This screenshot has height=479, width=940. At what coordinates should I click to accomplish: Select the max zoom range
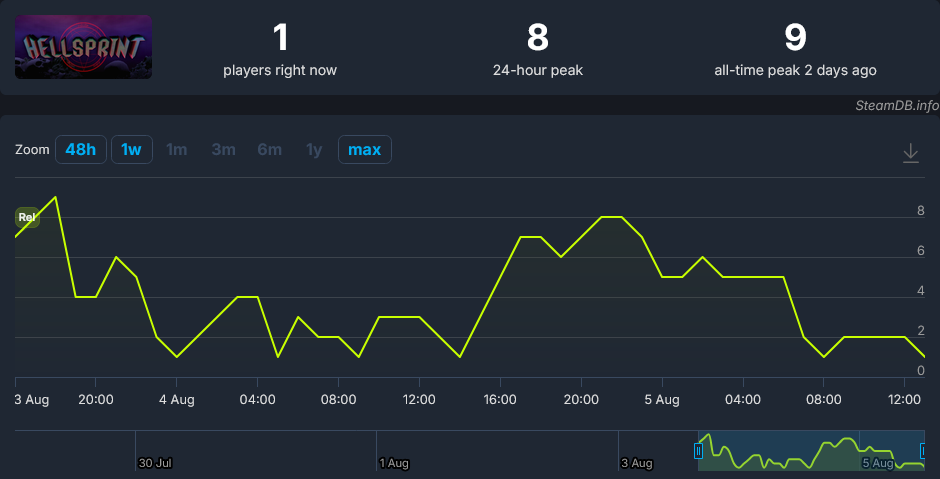point(364,149)
